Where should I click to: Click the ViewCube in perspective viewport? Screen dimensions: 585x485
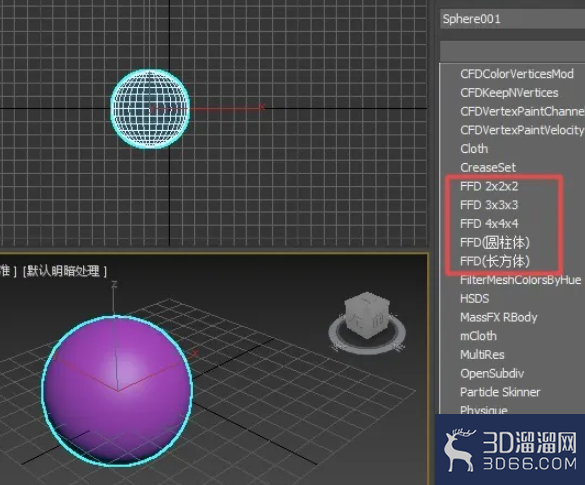pos(367,315)
